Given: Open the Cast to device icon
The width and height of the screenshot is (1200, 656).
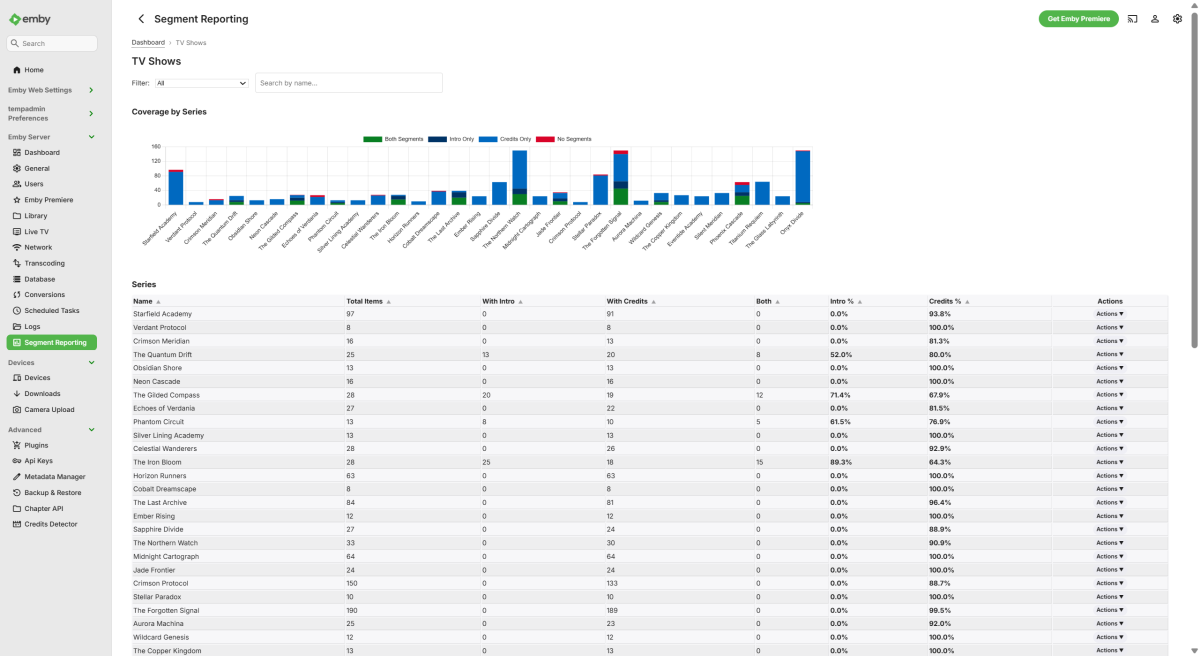Looking at the screenshot, I should pyautogui.click(x=1133, y=18).
